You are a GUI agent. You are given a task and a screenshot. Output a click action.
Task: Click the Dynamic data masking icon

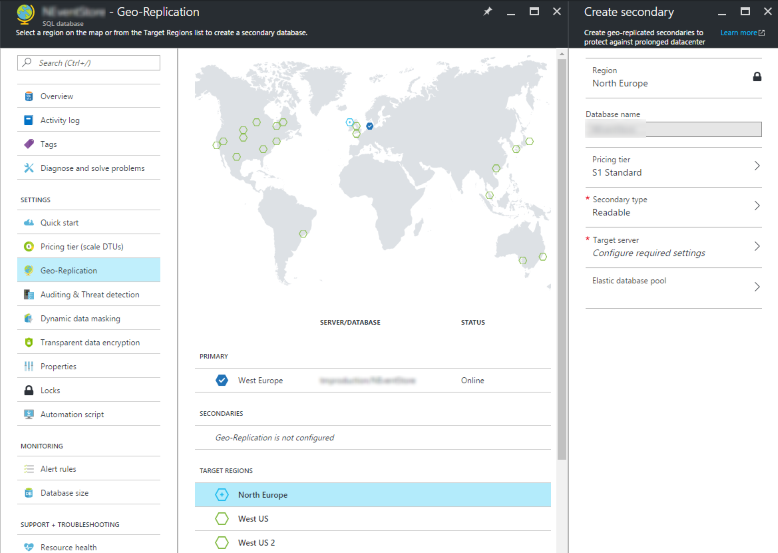point(29,318)
